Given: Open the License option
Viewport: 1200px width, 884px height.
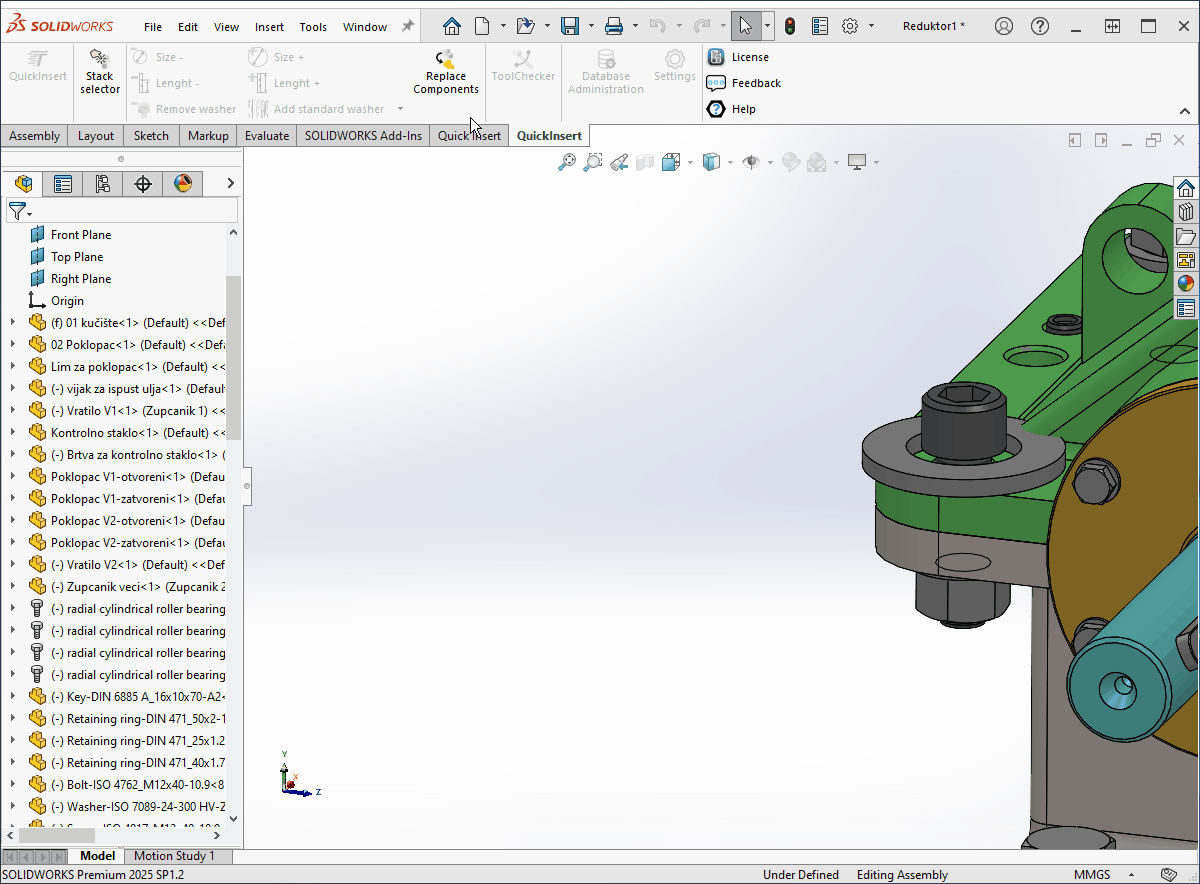Looking at the screenshot, I should click(738, 57).
